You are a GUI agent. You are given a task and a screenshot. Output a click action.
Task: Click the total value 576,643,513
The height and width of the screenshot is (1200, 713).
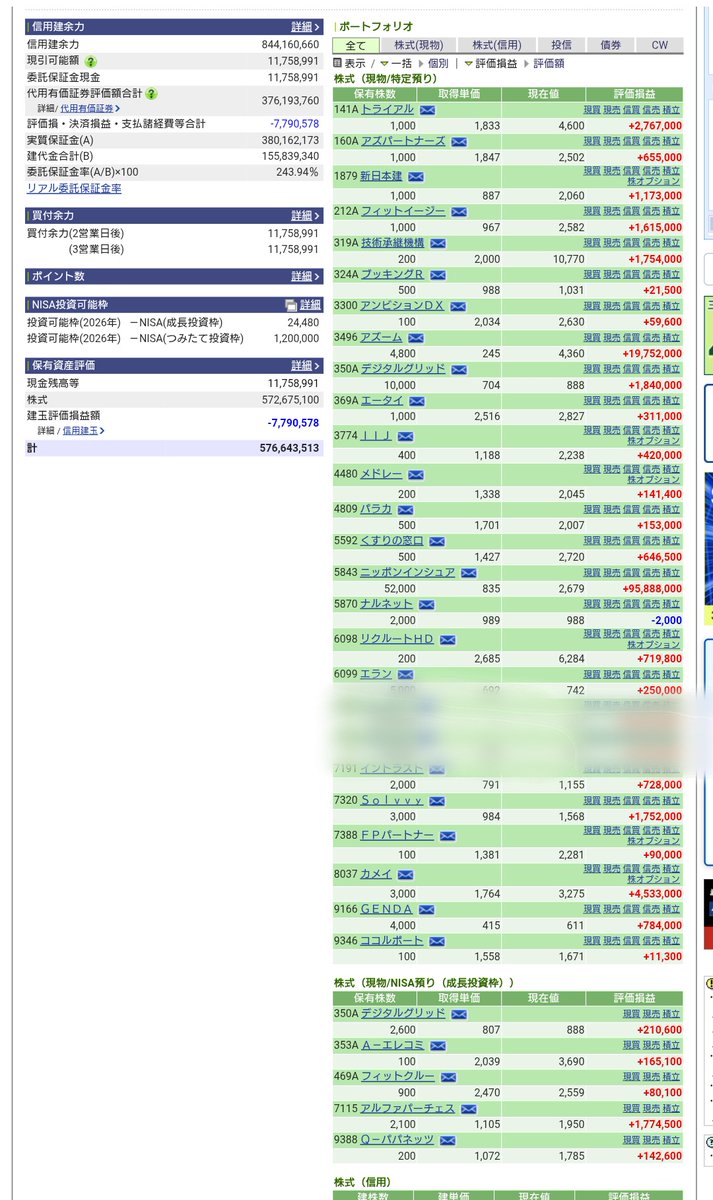click(289, 448)
